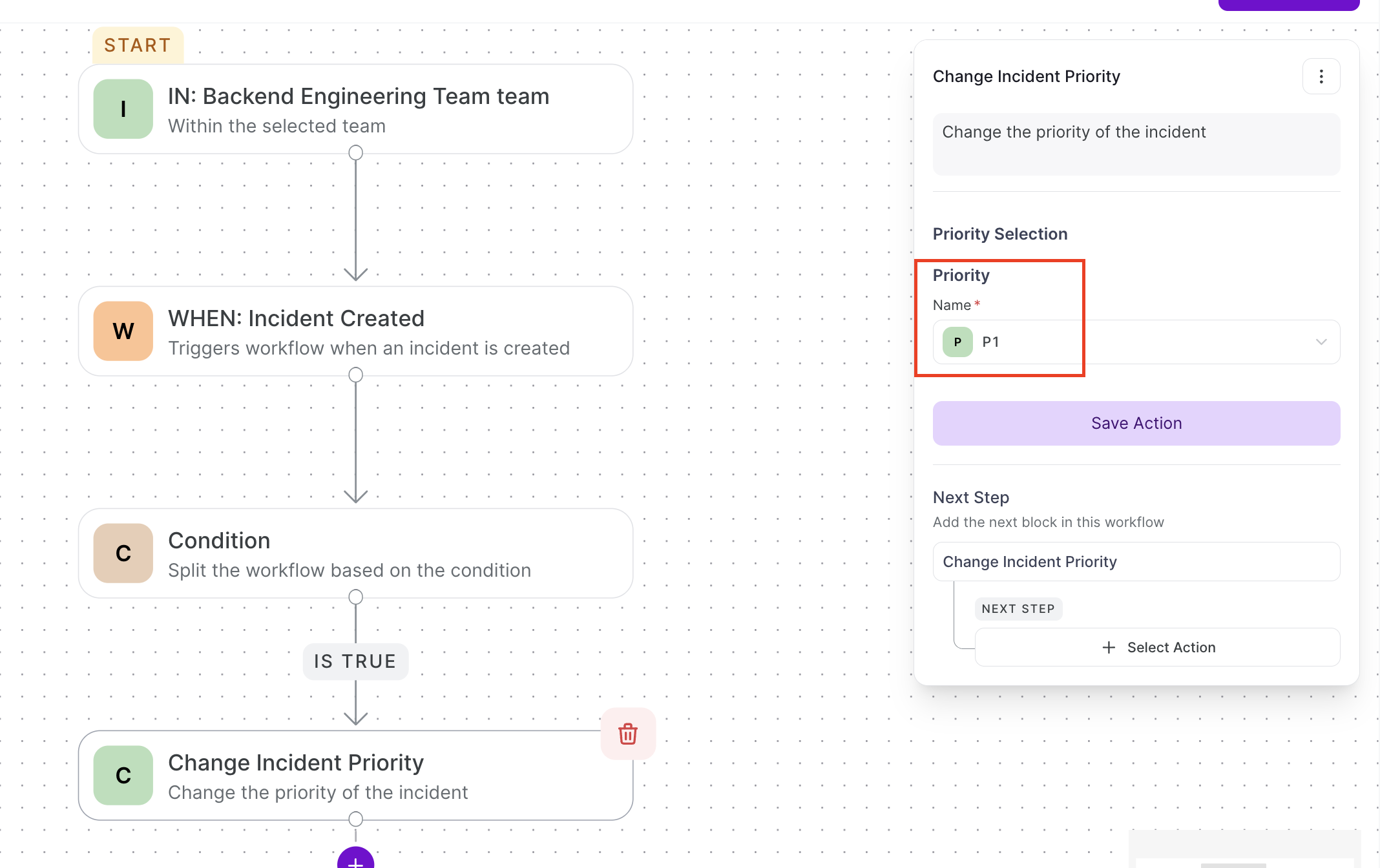Click the green P badge in priority field
The height and width of the screenshot is (868, 1380).
[x=957, y=342]
